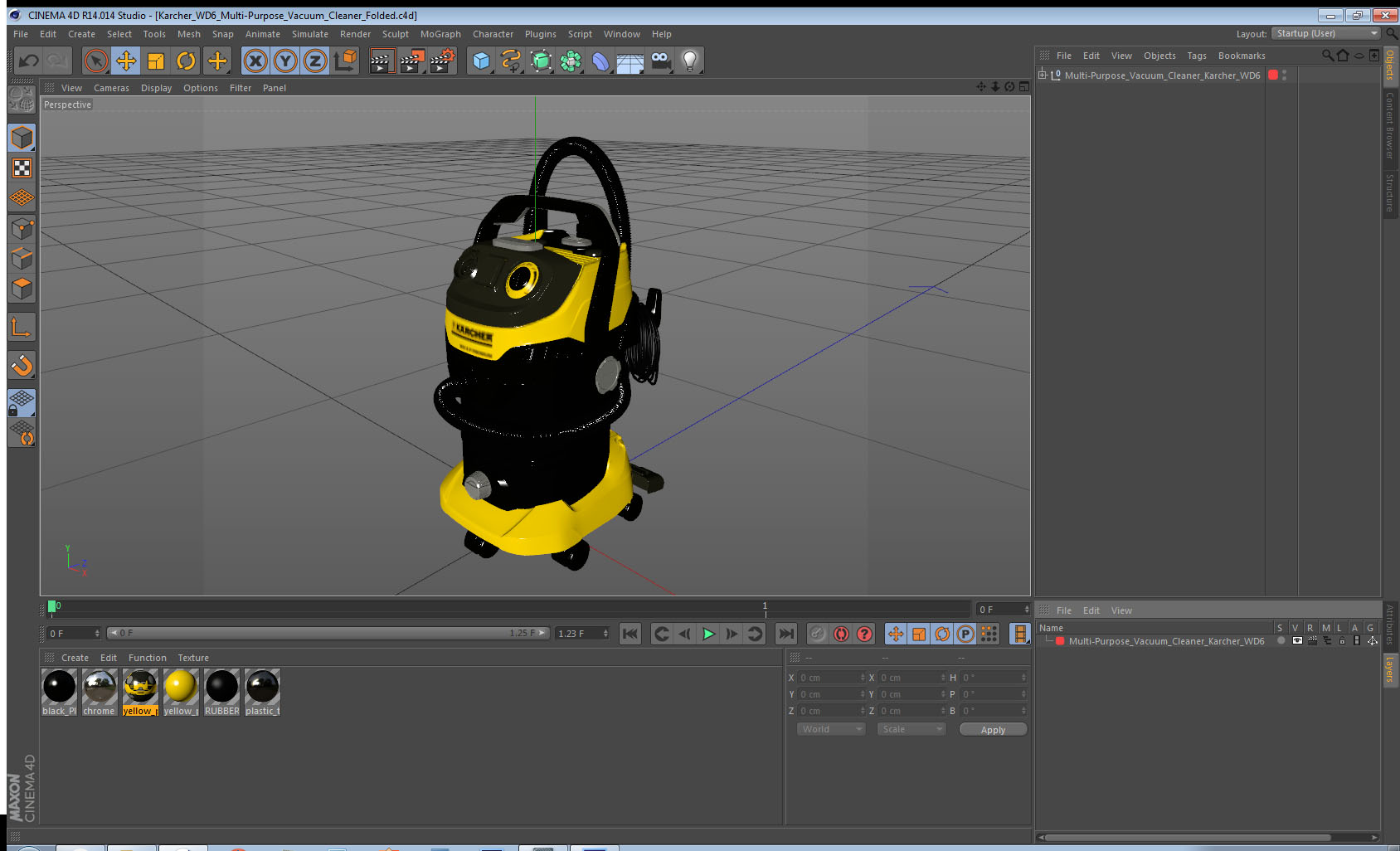1400x851 pixels.
Task: Add deformer object icon
Action: [x=600, y=61]
